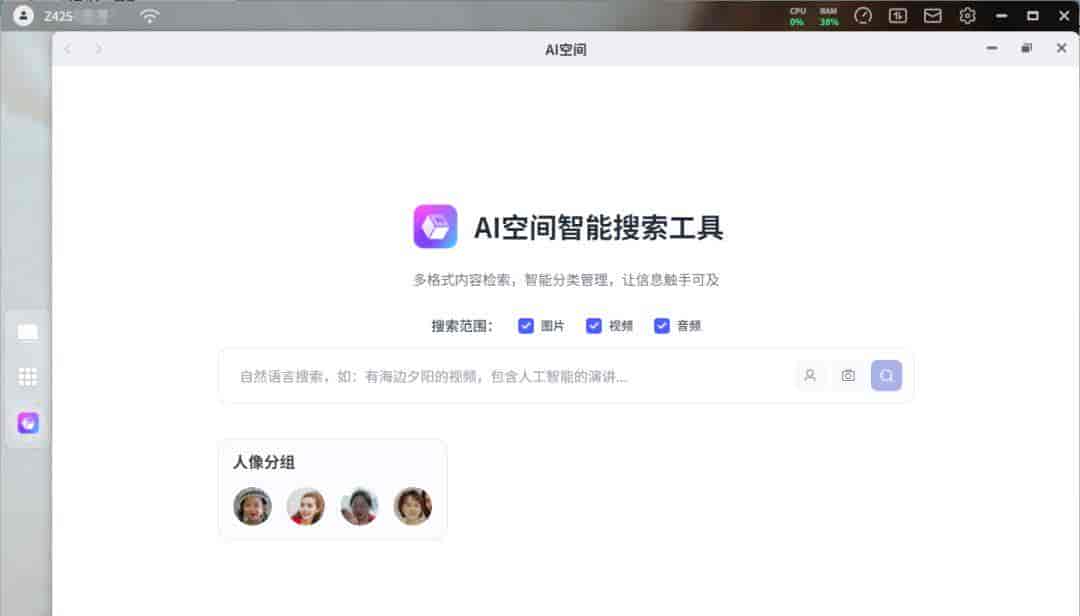Uncheck the 图片 search scope checkbox
This screenshot has width=1080, height=616.
526,326
